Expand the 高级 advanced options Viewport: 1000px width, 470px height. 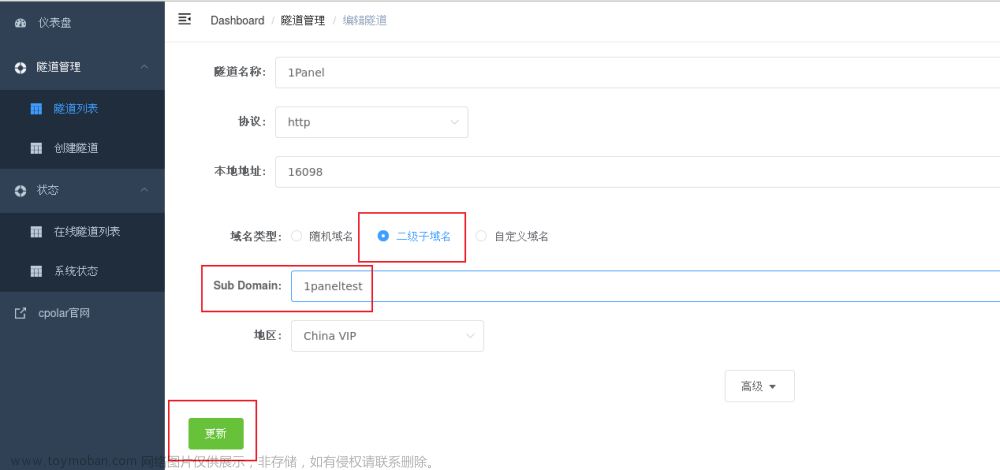coord(760,386)
